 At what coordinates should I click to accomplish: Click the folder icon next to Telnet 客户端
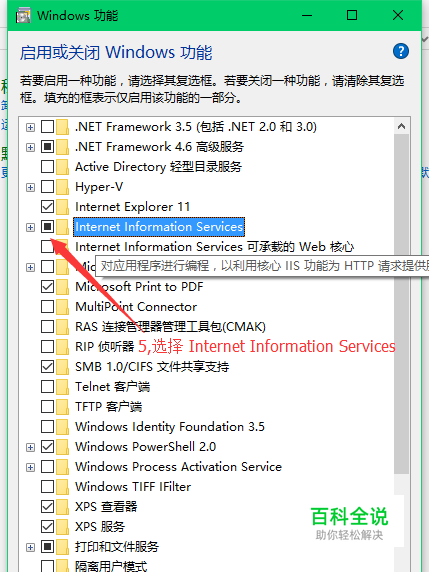(63, 387)
